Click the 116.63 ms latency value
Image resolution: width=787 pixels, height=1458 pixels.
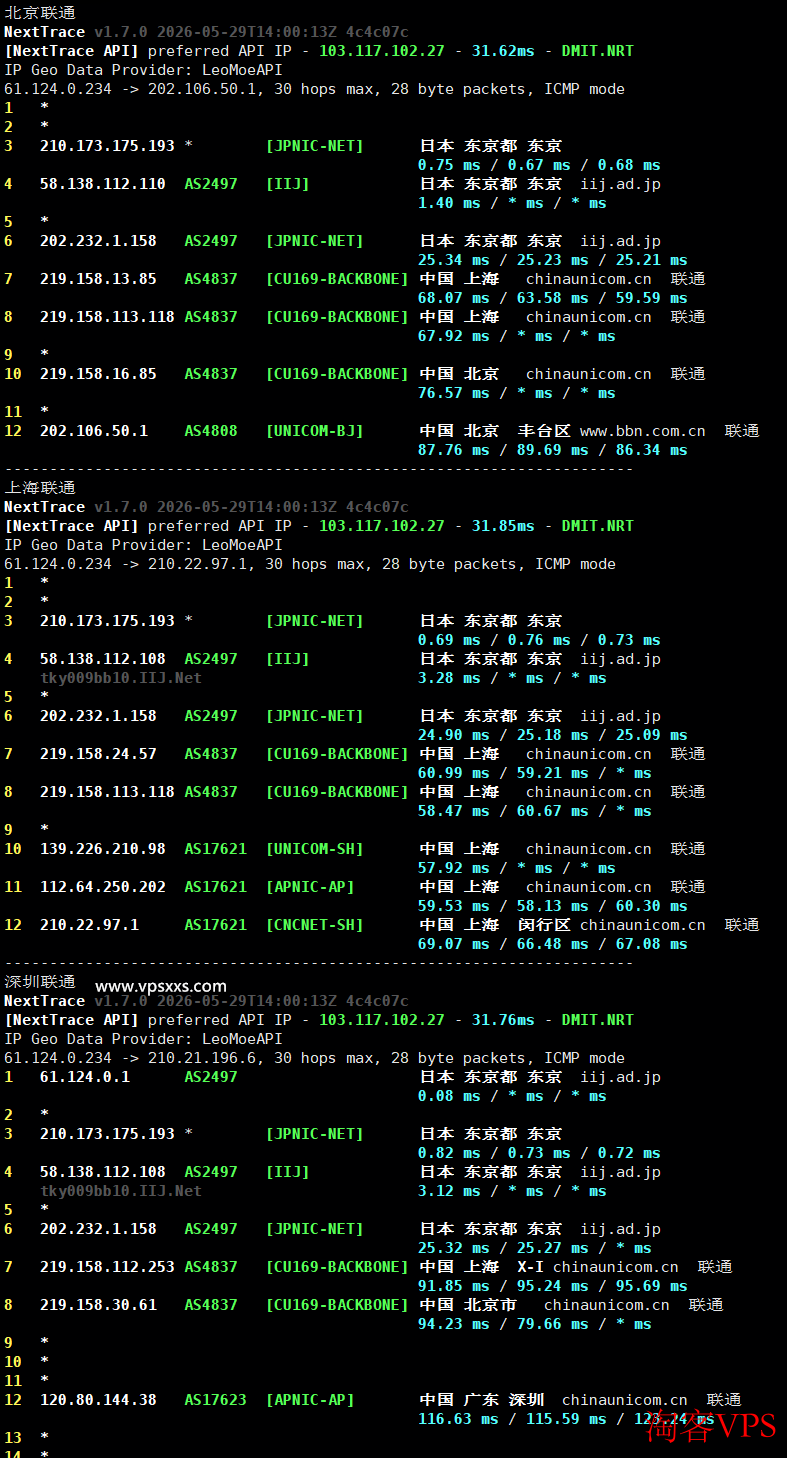pyautogui.click(x=458, y=1419)
